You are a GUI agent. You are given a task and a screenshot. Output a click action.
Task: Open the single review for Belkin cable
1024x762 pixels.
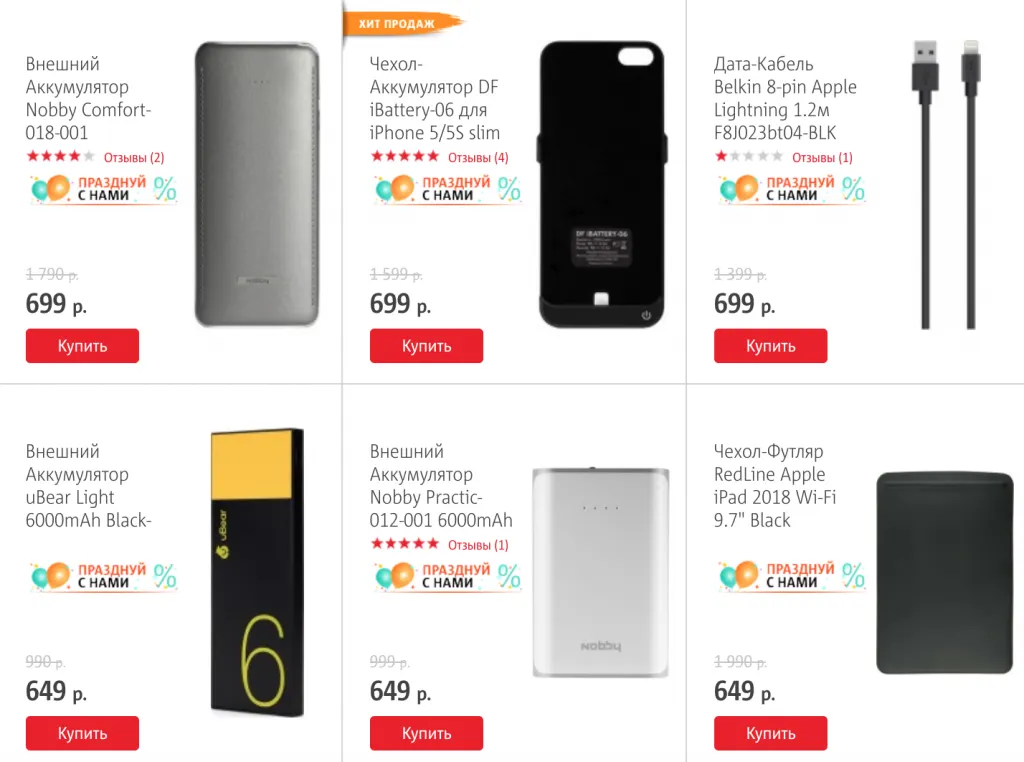coord(822,157)
